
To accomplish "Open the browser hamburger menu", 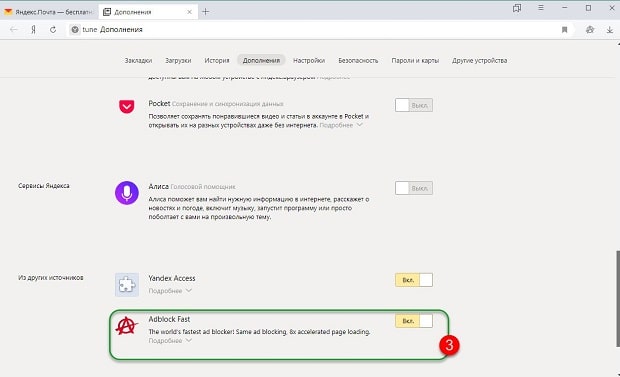I will (541, 8).
